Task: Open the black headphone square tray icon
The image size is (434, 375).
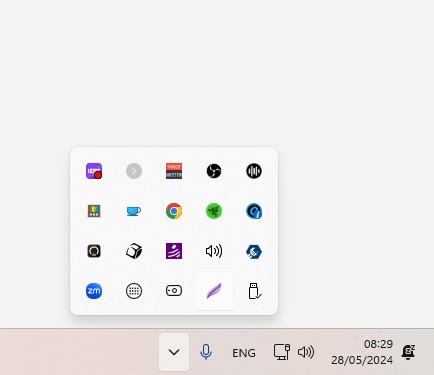Action: tap(94, 251)
